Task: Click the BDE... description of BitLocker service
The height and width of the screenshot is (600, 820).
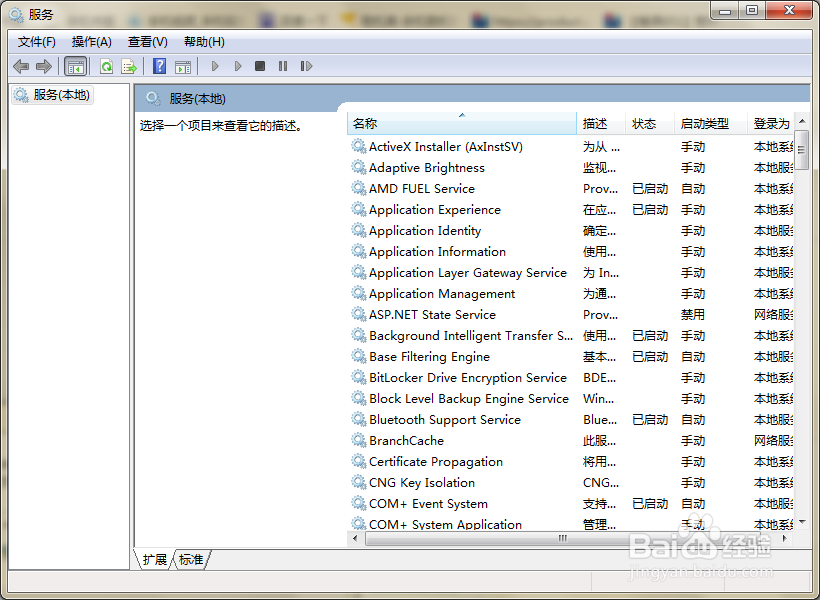Action: point(599,378)
